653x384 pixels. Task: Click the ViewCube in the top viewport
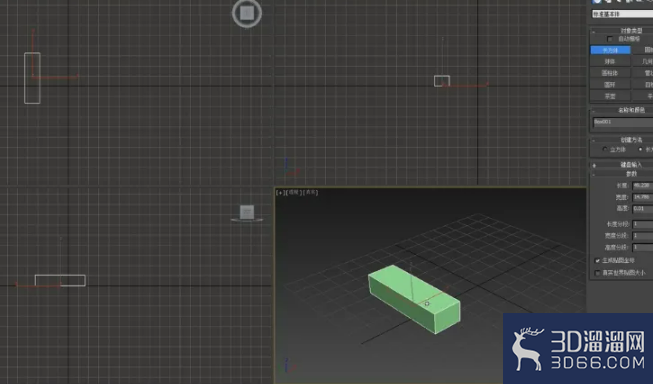[x=247, y=13]
